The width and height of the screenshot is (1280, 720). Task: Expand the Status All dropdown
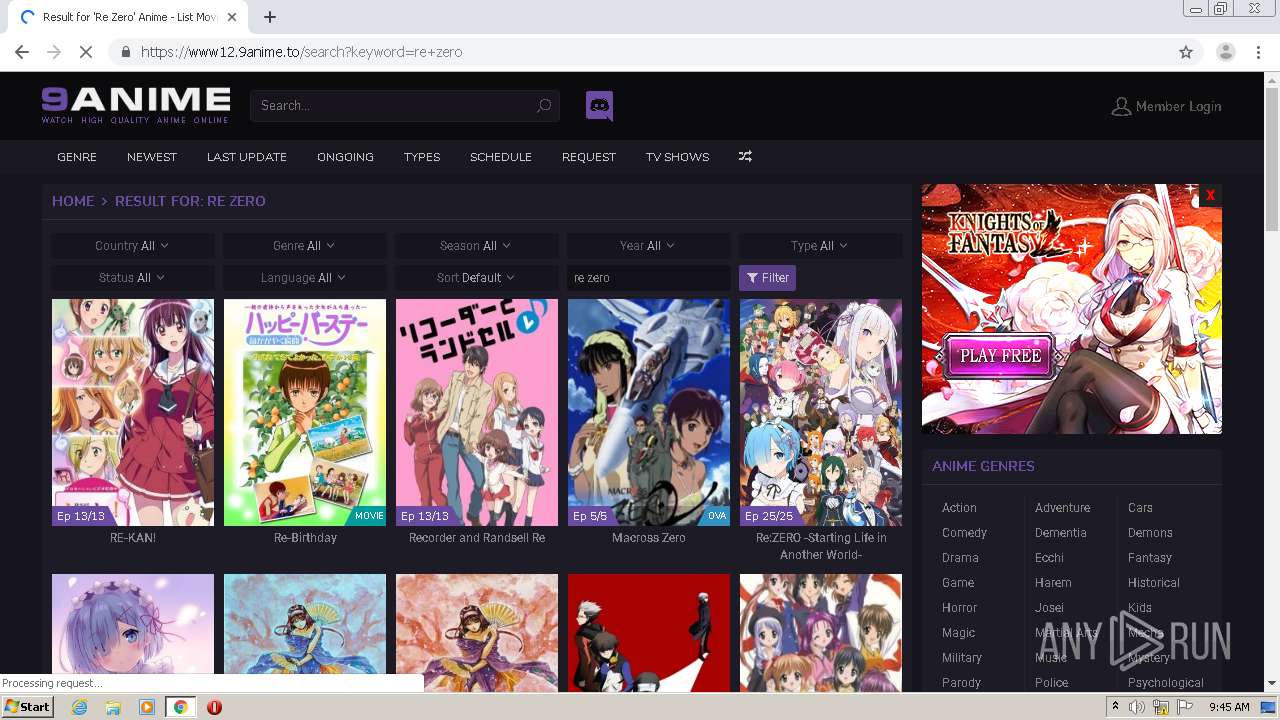133,278
